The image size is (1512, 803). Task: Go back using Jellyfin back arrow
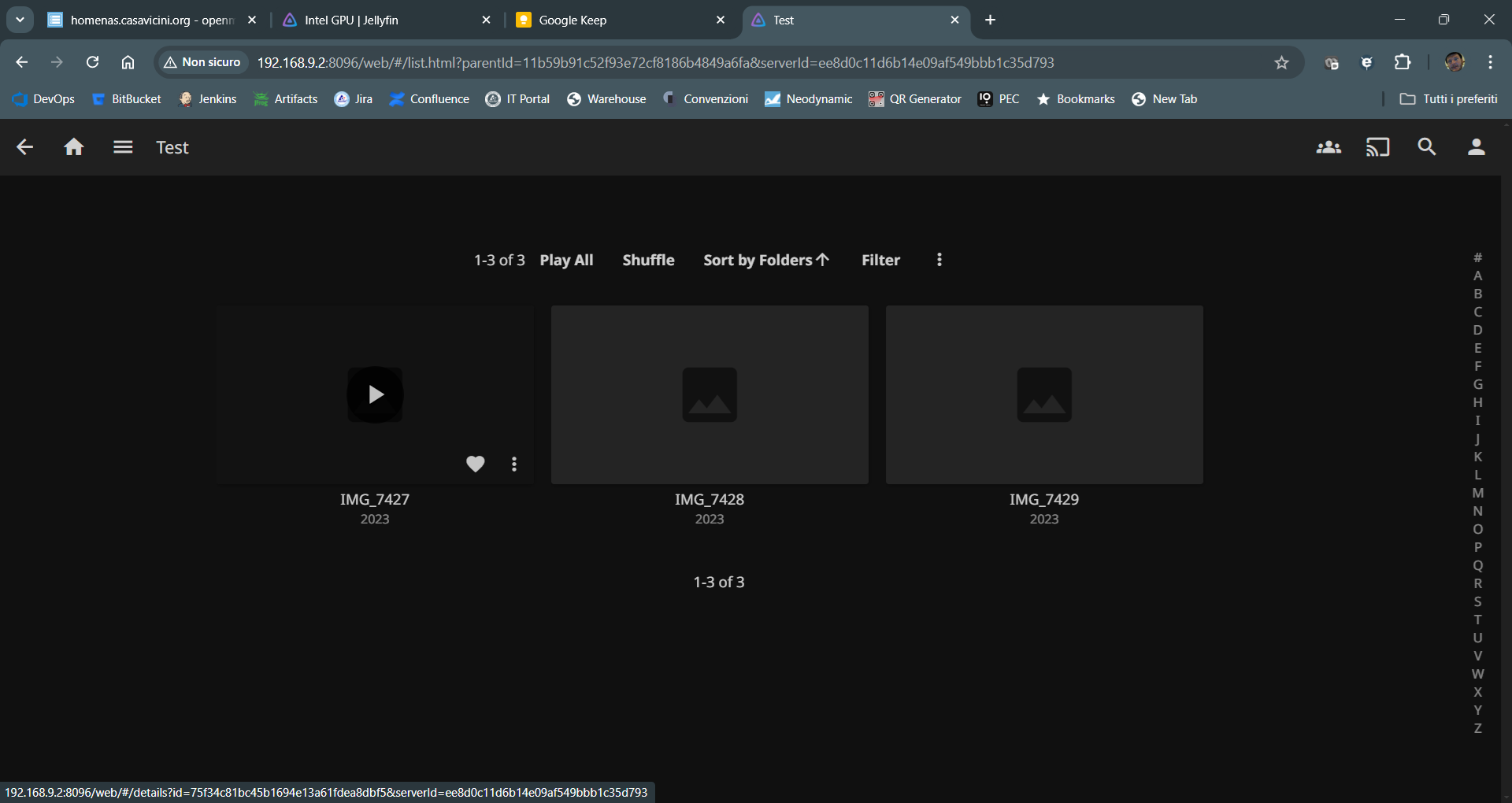point(24,147)
